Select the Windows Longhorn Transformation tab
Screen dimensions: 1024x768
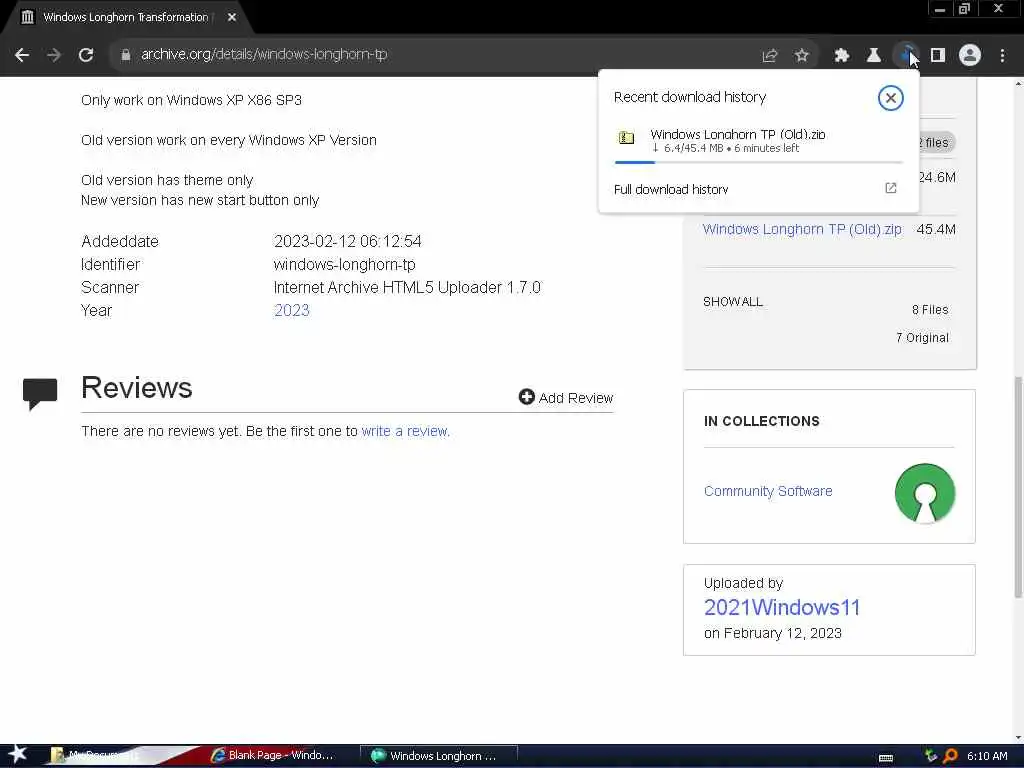(125, 17)
